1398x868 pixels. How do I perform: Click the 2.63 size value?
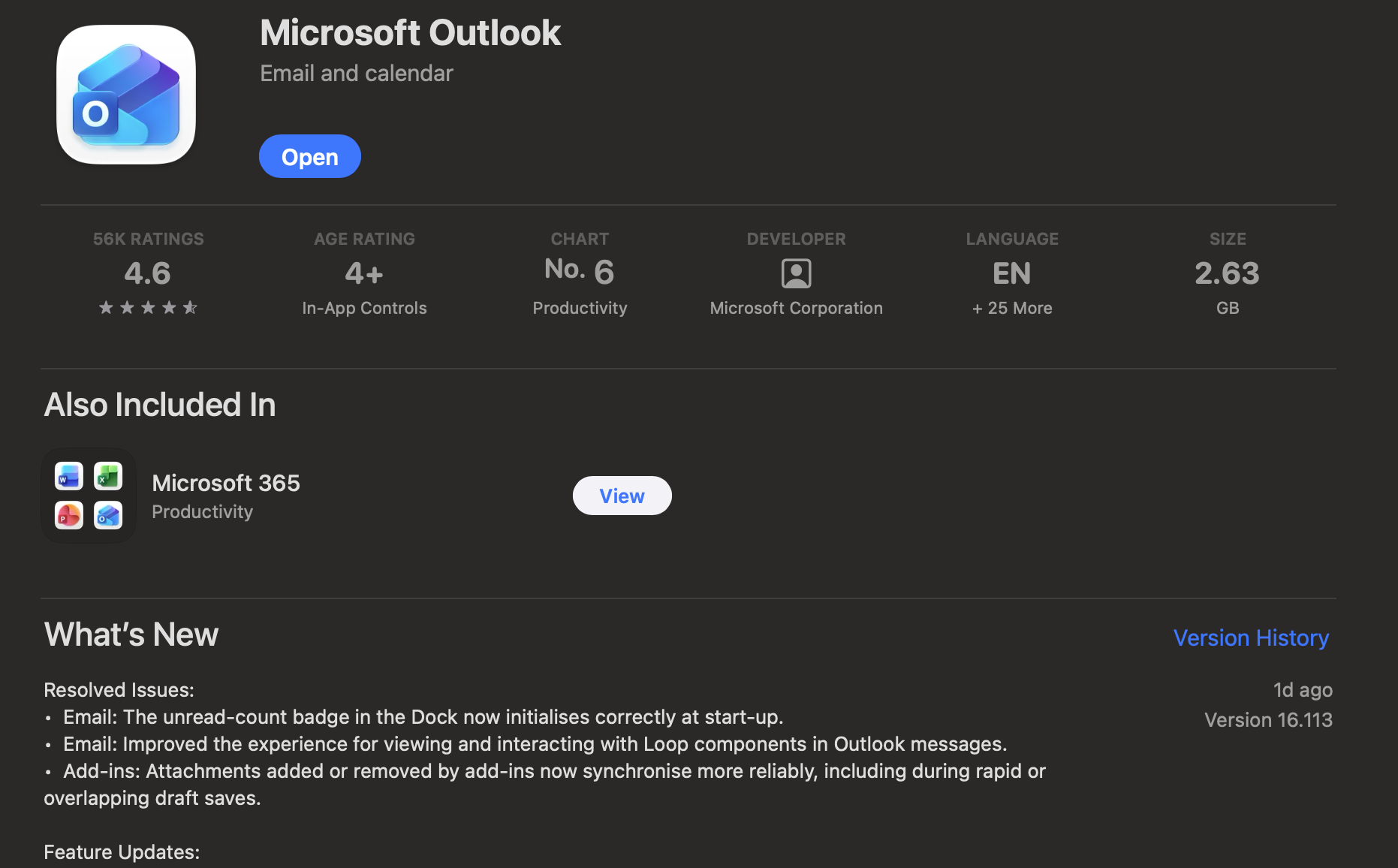tap(1228, 273)
